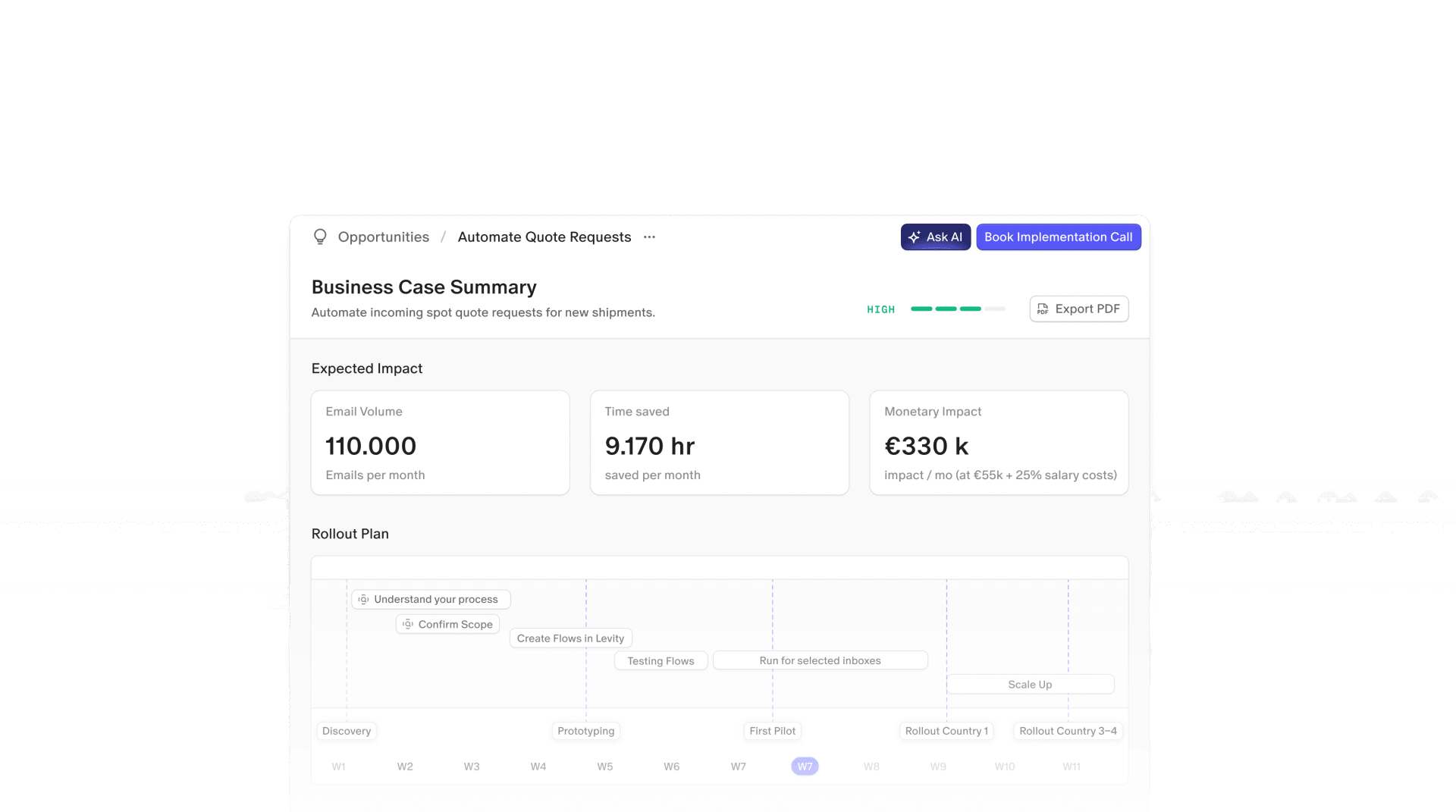This screenshot has height=812, width=1456.
Task: Select the highlighted W7 week marker
Action: click(805, 767)
